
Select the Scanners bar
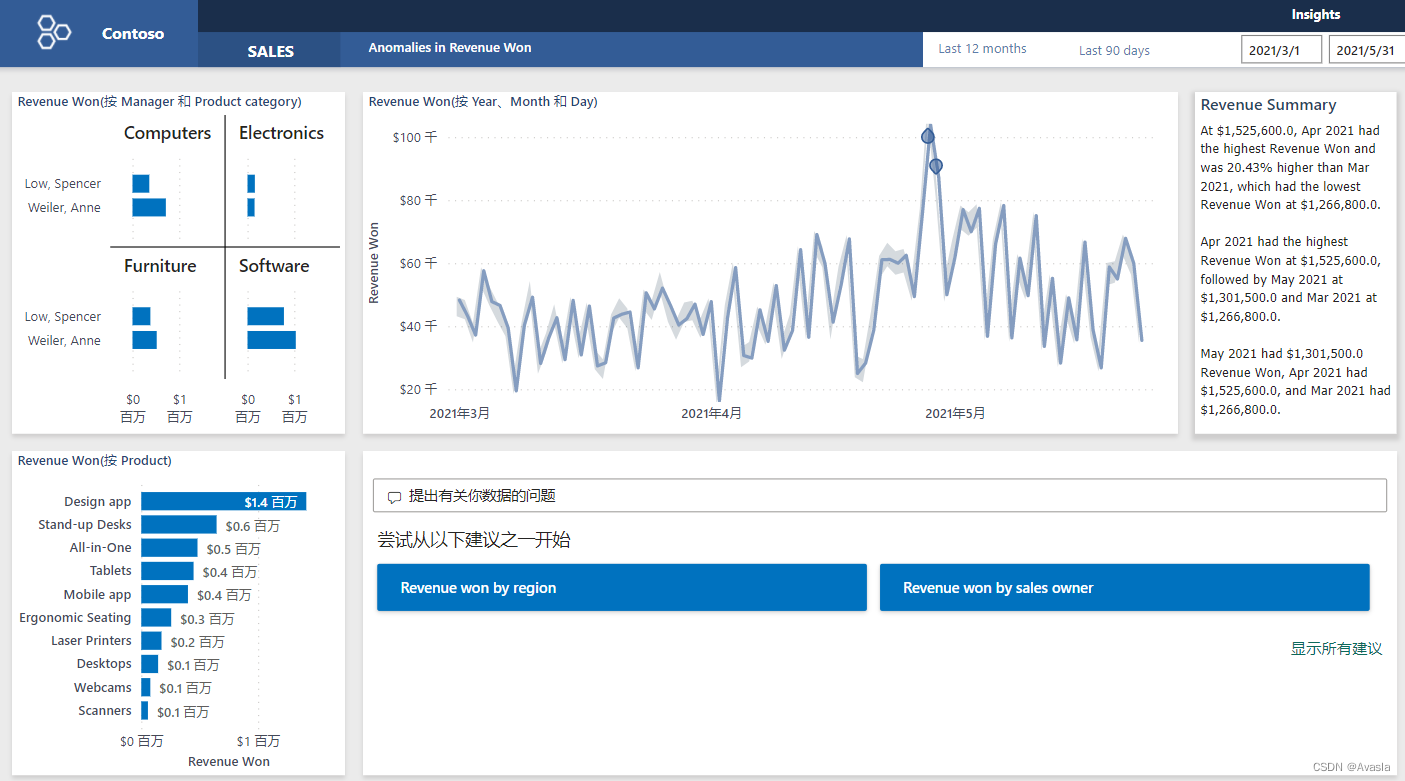pyautogui.click(x=145, y=711)
